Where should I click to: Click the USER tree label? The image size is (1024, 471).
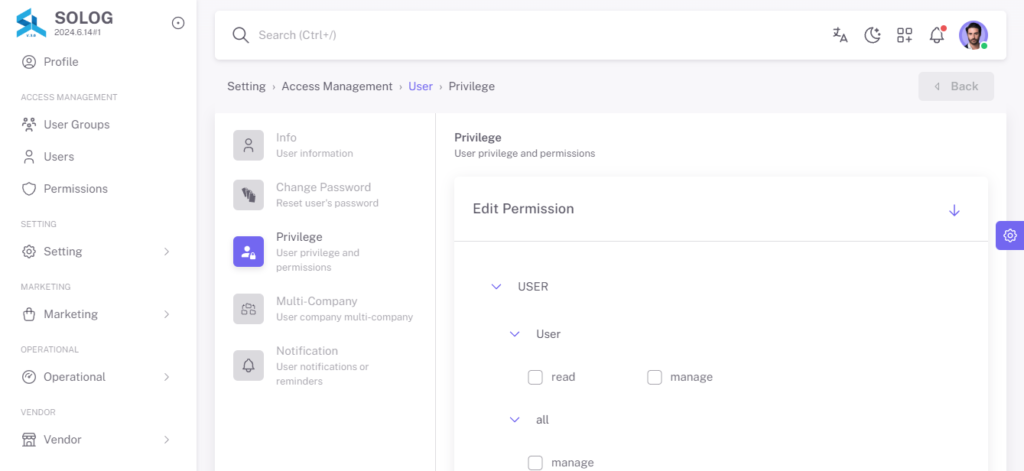pos(533,287)
